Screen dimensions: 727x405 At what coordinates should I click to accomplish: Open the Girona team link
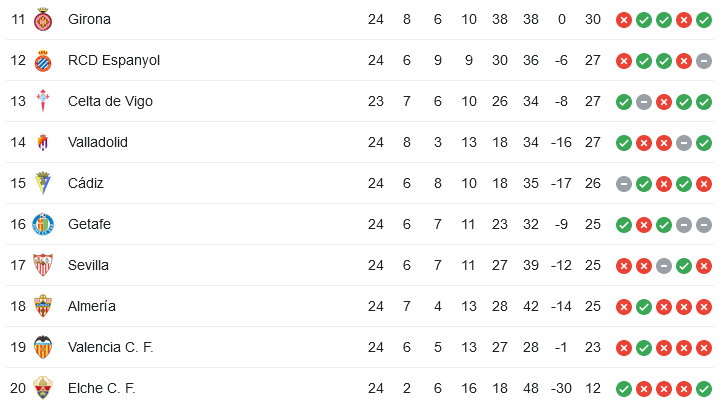tap(89, 19)
